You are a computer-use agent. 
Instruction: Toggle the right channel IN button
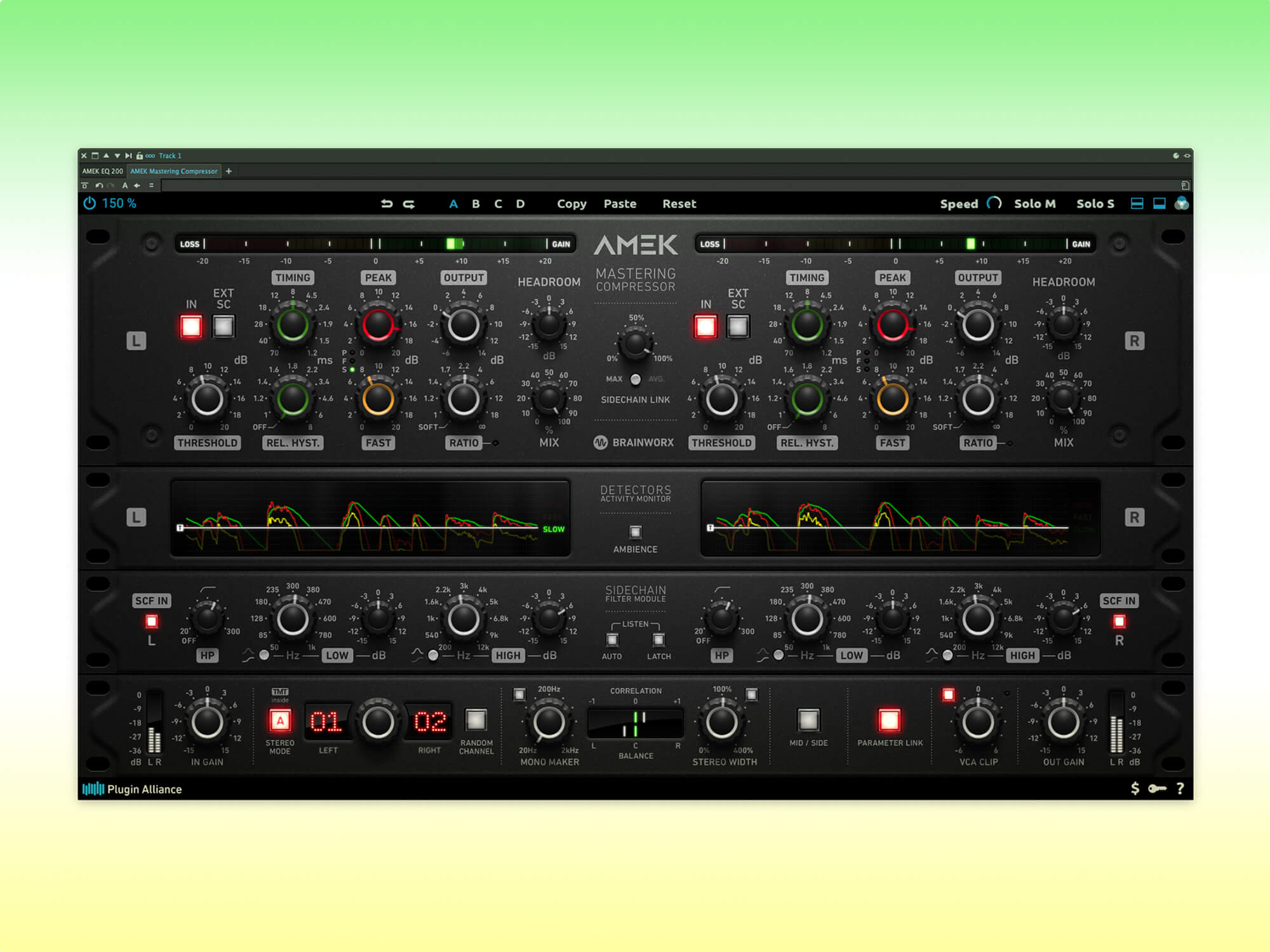(705, 326)
